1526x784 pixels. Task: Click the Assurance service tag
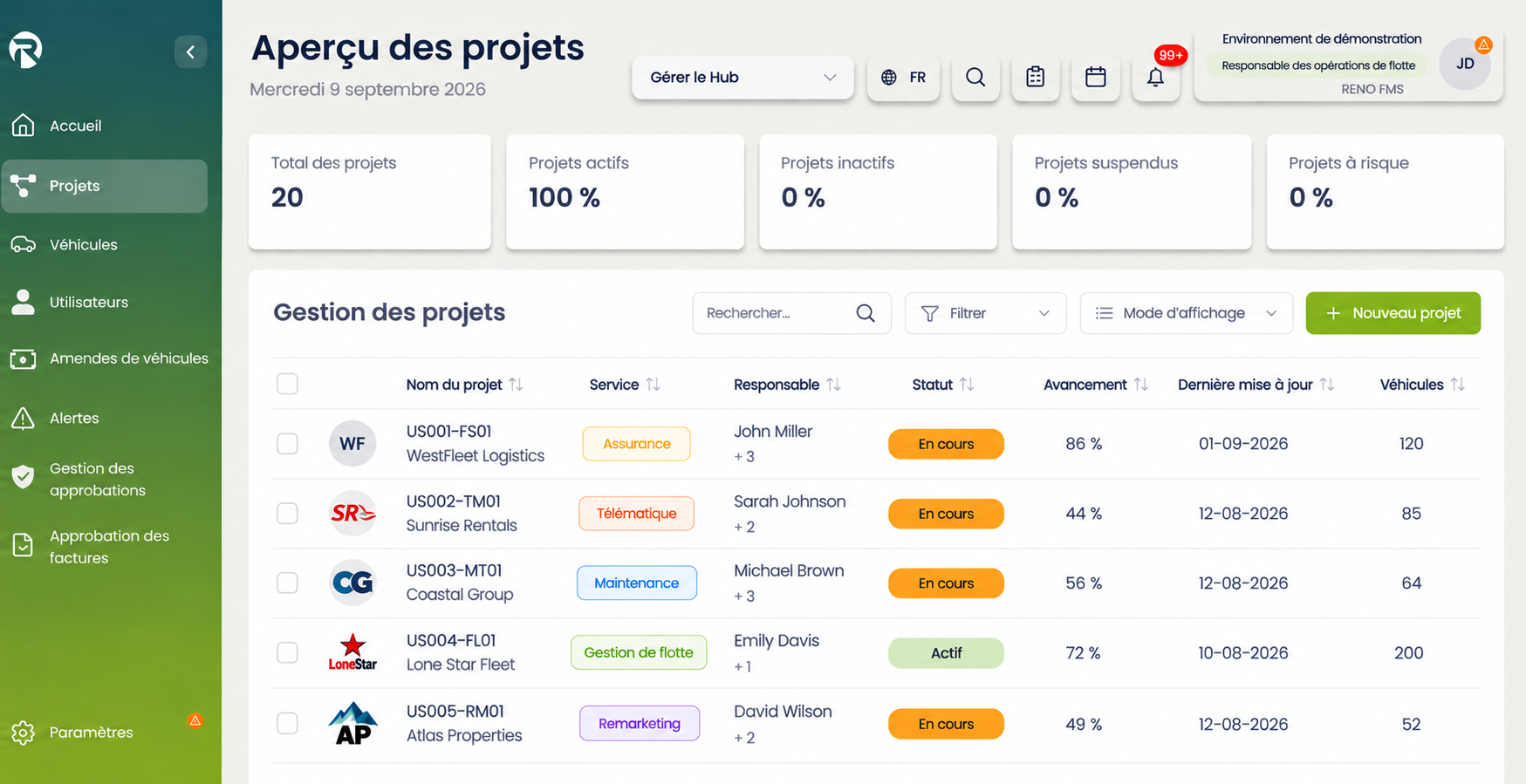point(636,444)
